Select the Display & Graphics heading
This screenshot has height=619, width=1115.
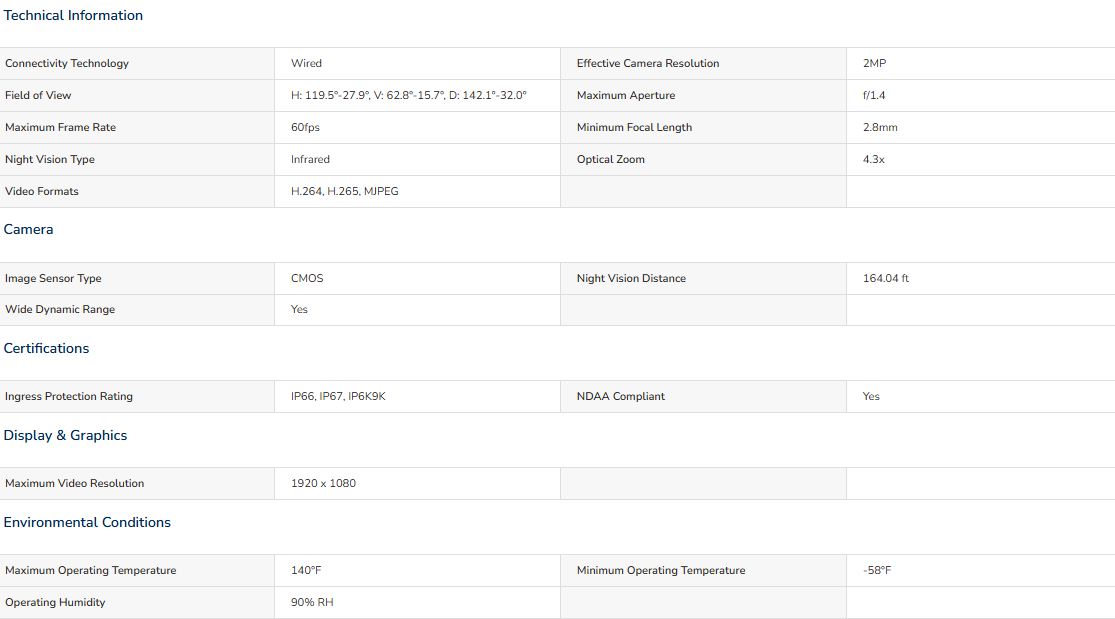(x=65, y=435)
